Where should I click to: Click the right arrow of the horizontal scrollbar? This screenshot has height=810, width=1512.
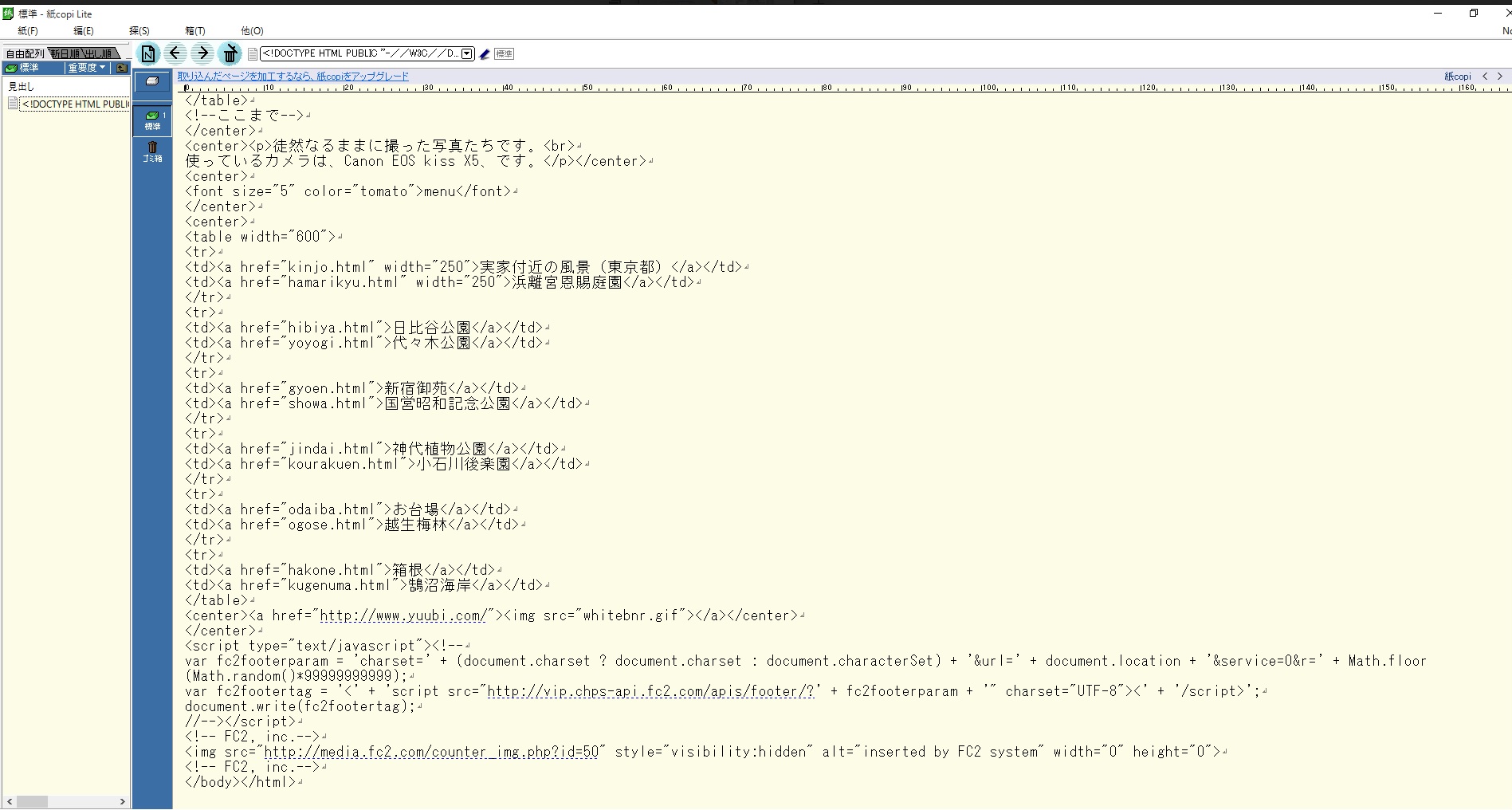click(122, 801)
